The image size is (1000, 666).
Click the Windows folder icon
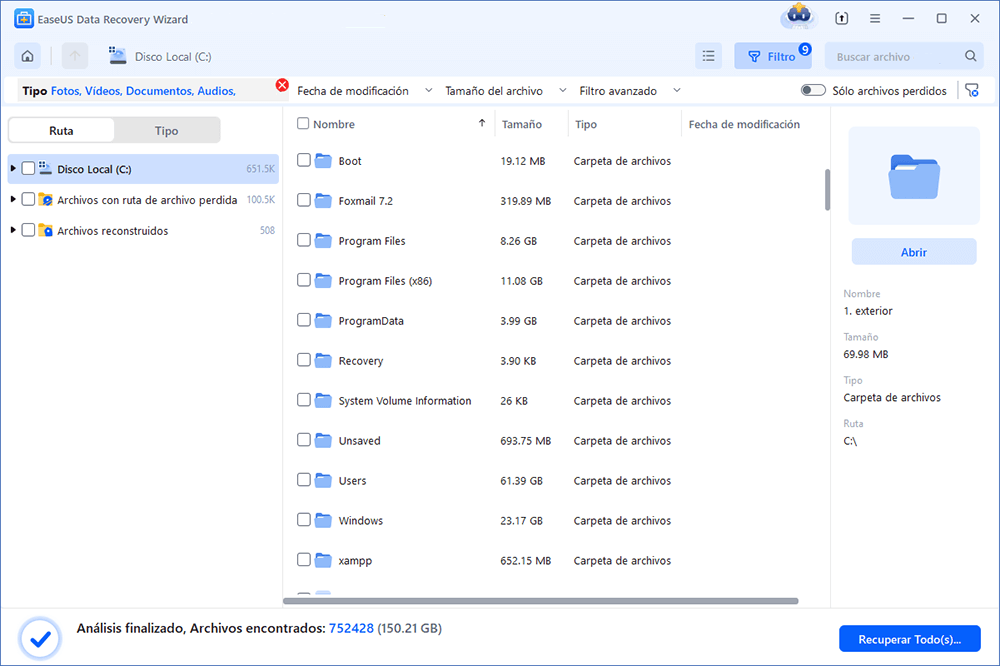tap(323, 521)
